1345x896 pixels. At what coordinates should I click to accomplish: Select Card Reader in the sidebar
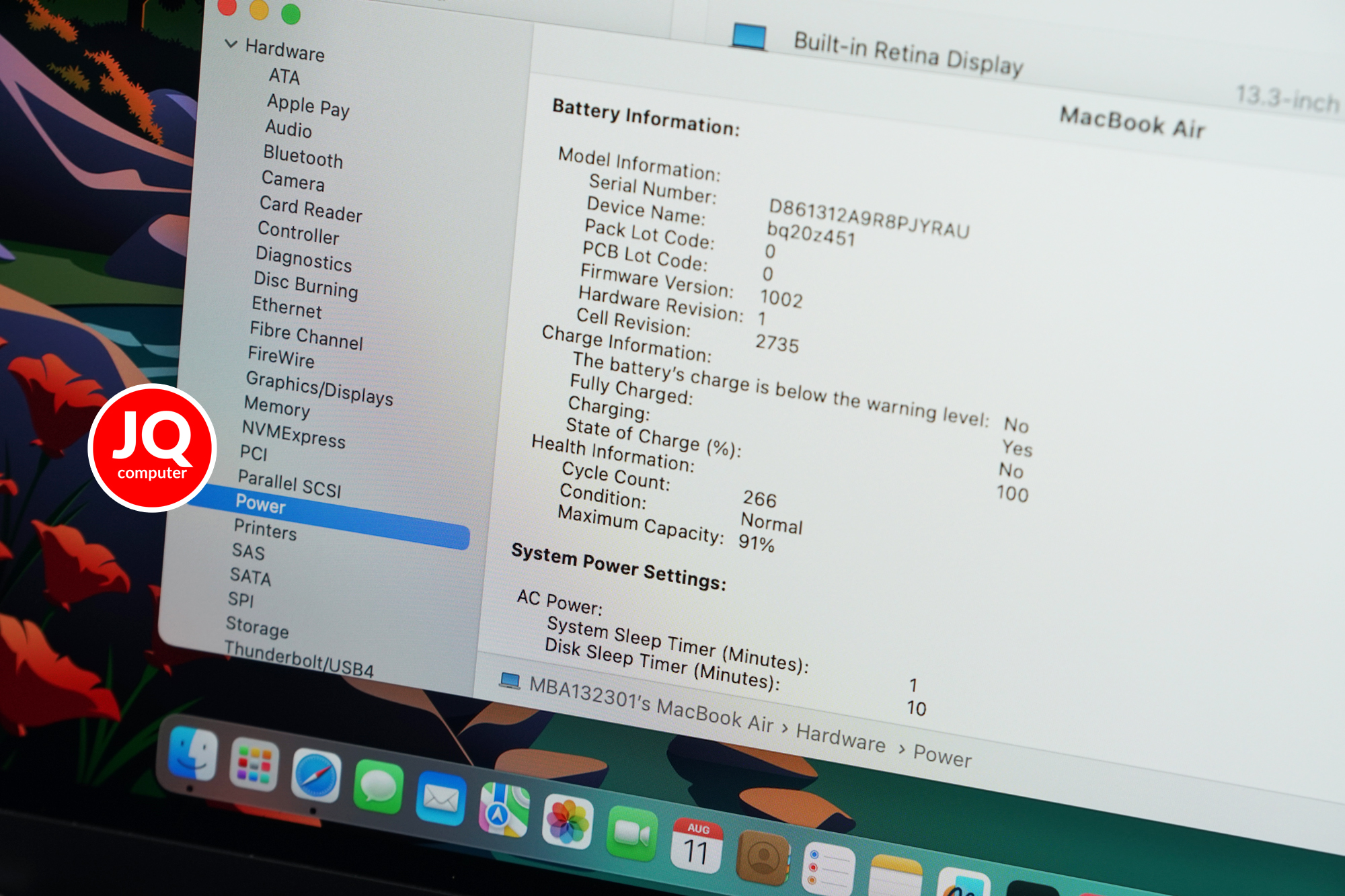(x=311, y=209)
